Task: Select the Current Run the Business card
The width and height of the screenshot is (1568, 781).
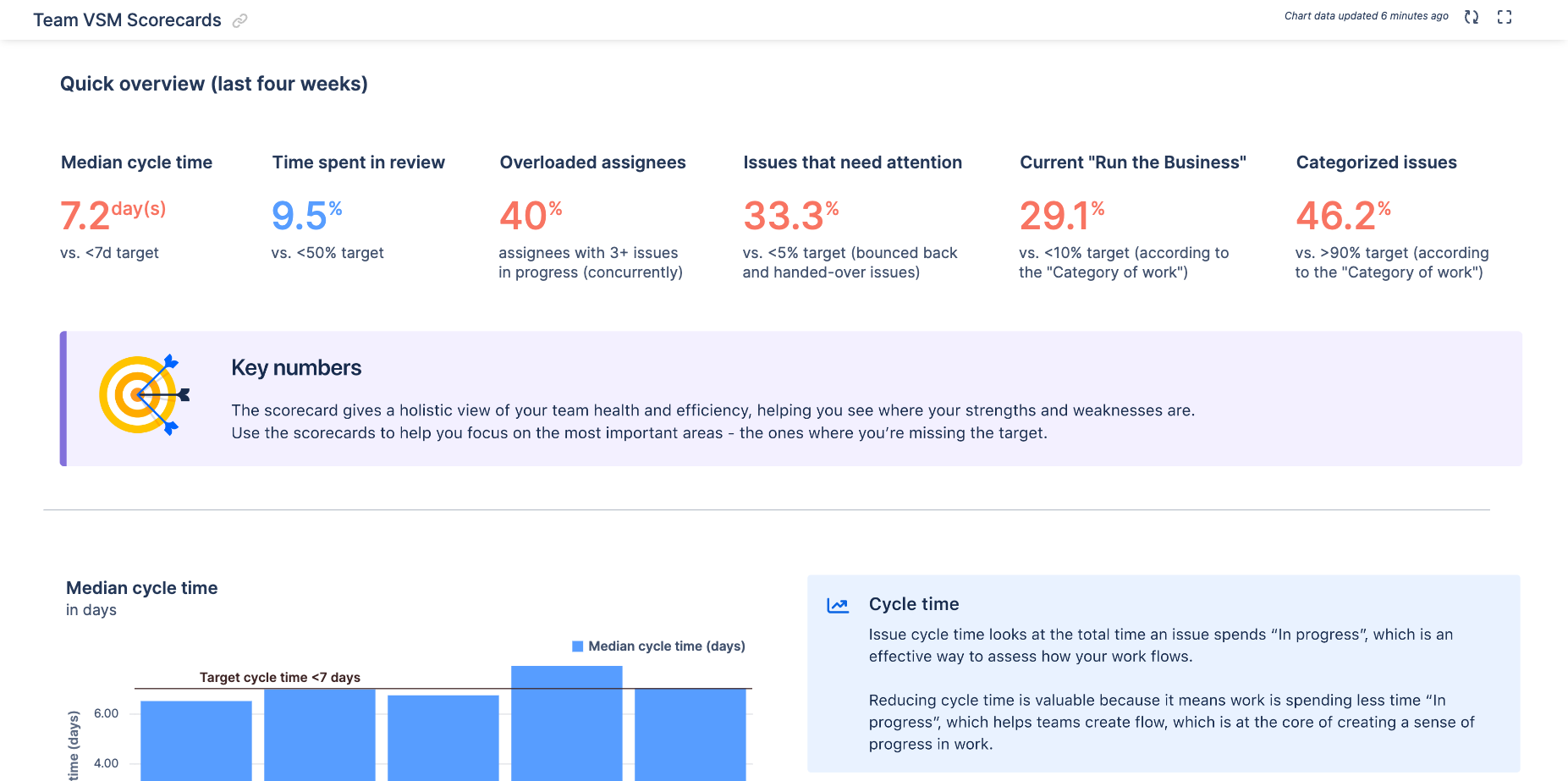Action: 1133,162
